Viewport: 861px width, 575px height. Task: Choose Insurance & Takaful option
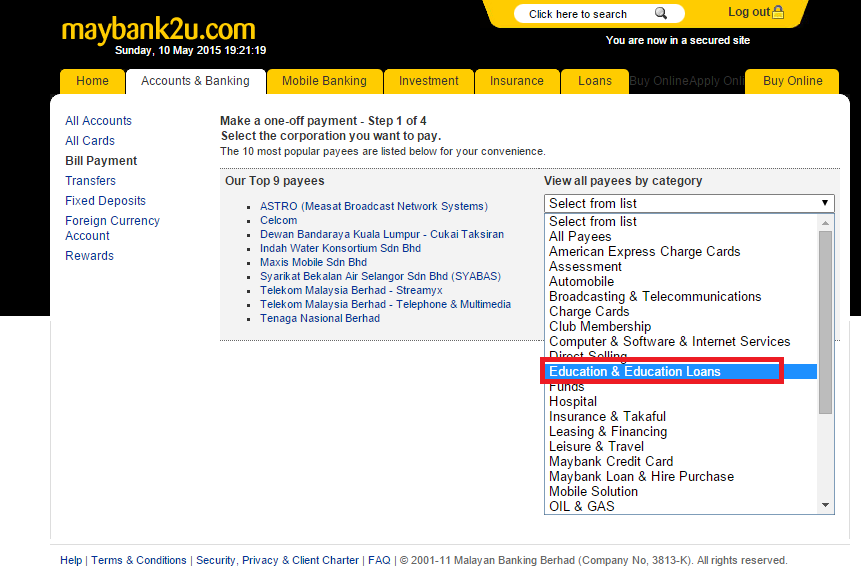(607, 416)
